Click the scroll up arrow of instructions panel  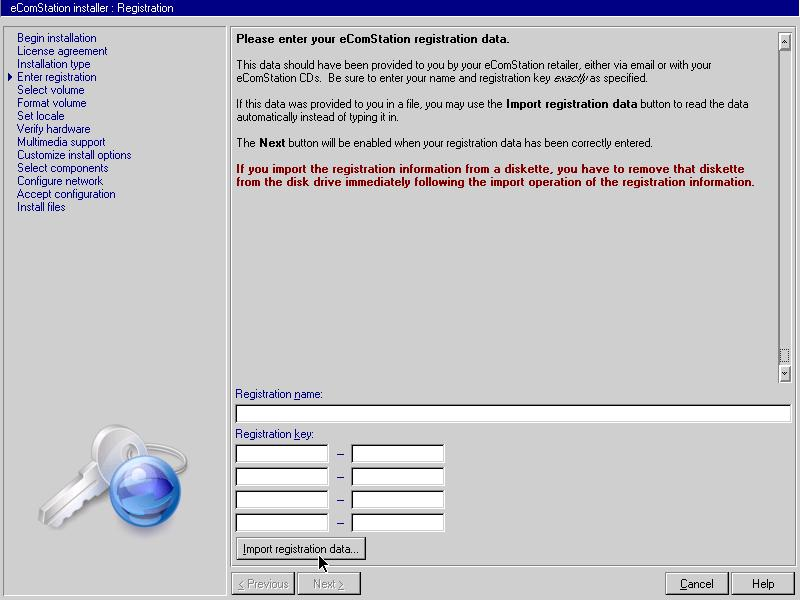tap(785, 41)
